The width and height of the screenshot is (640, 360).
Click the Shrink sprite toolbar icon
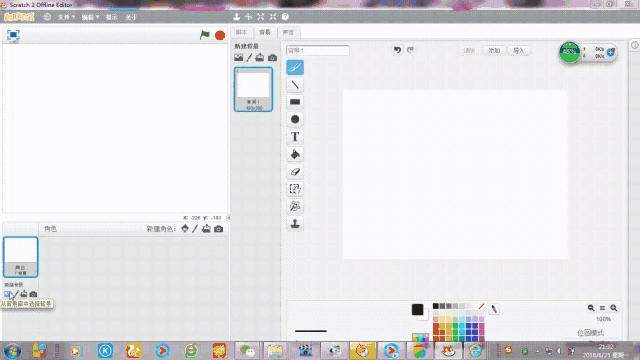click(273, 17)
